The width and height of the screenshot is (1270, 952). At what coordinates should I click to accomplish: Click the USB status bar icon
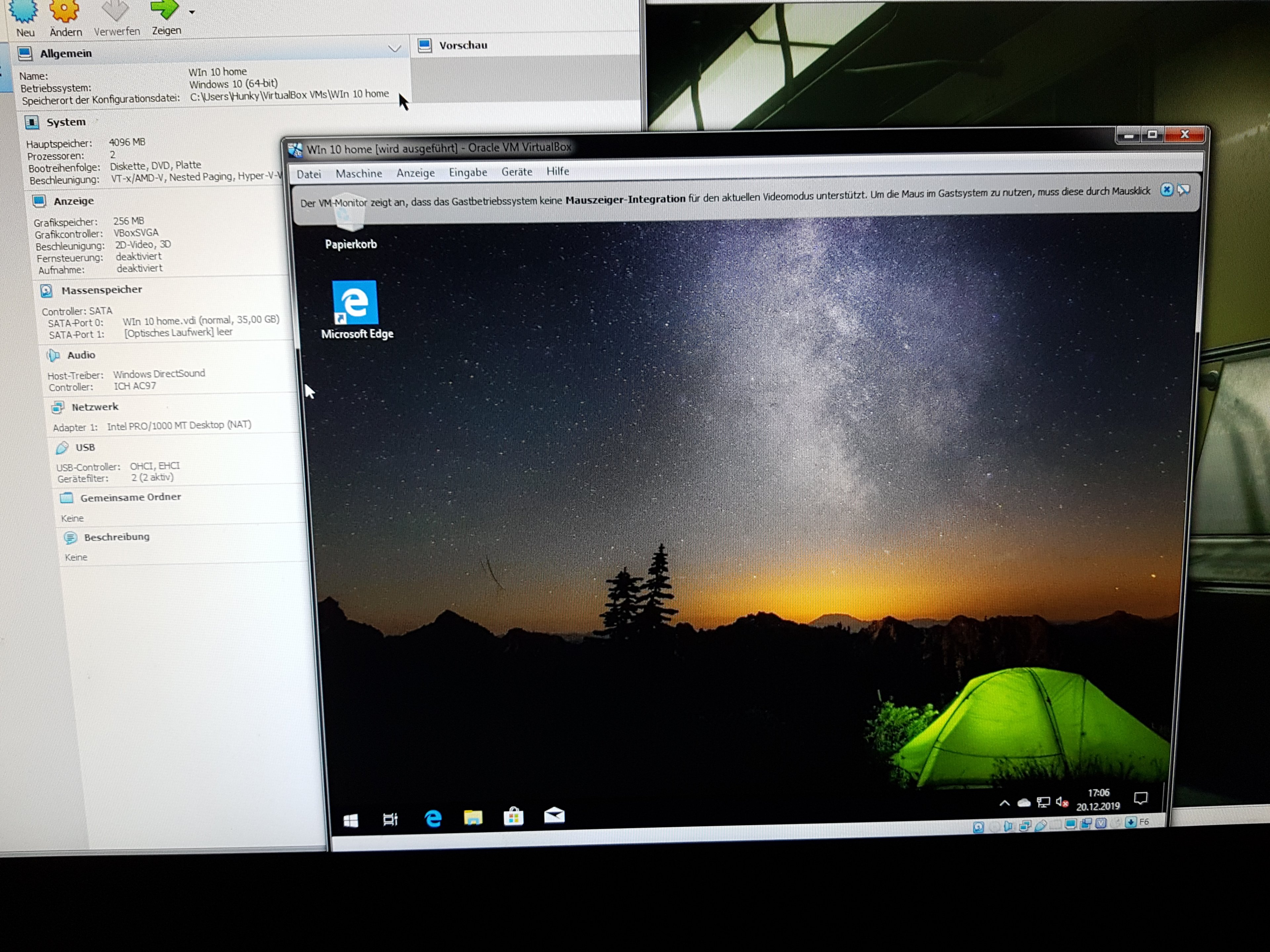[1040, 825]
